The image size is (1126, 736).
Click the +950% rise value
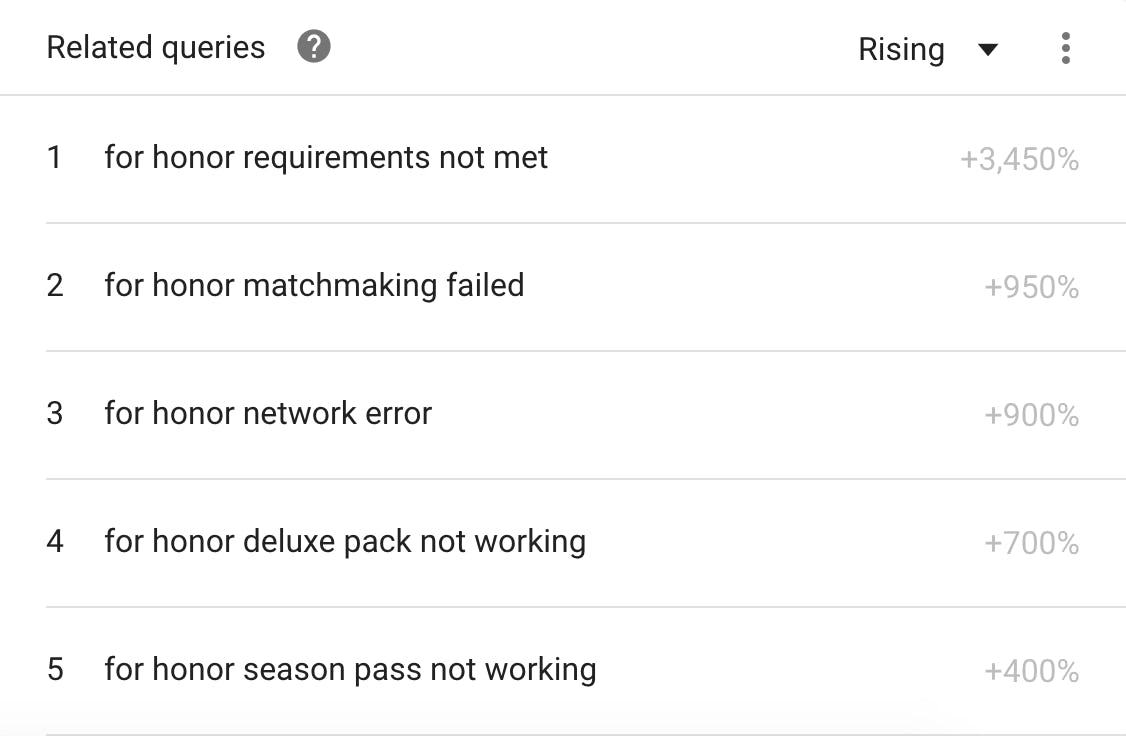coord(1031,288)
